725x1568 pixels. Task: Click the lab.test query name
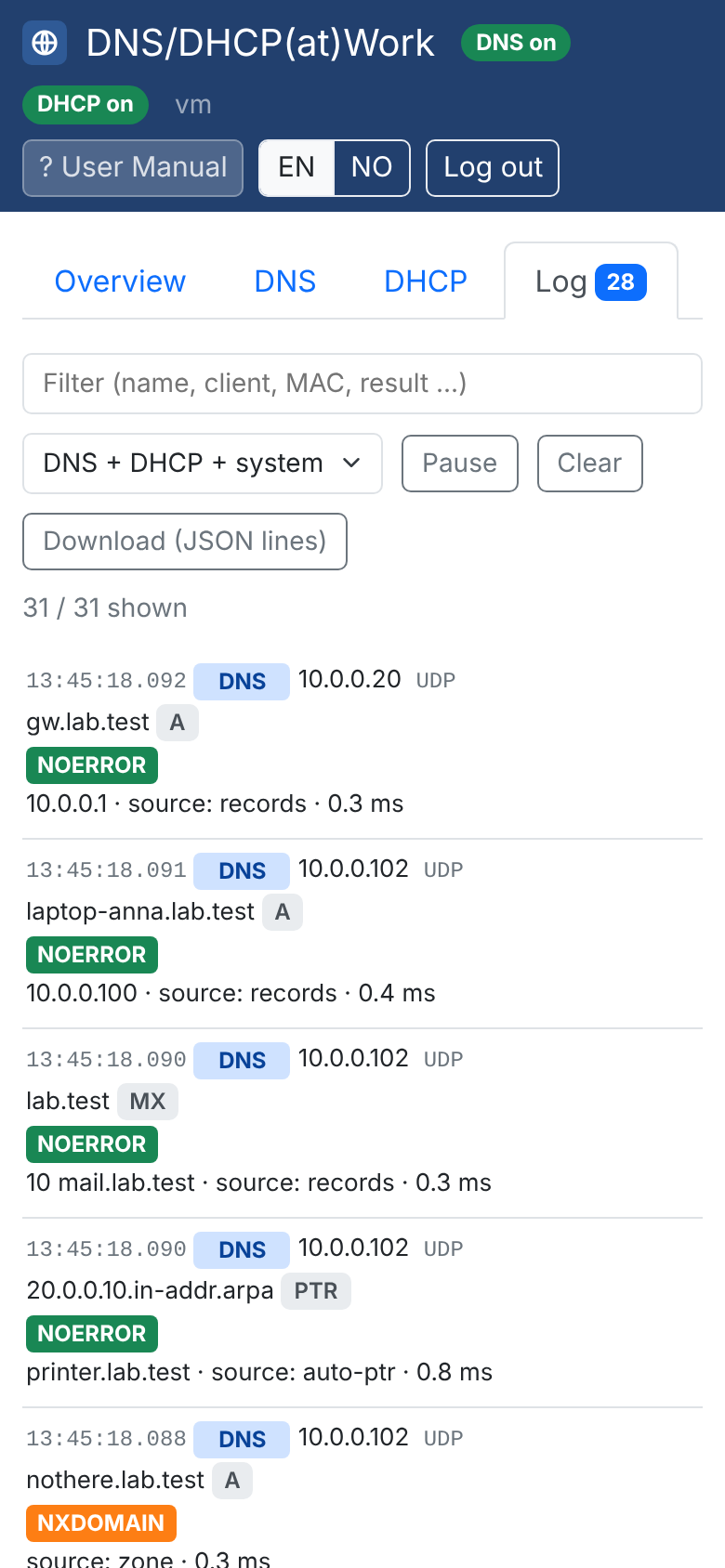68,1102
